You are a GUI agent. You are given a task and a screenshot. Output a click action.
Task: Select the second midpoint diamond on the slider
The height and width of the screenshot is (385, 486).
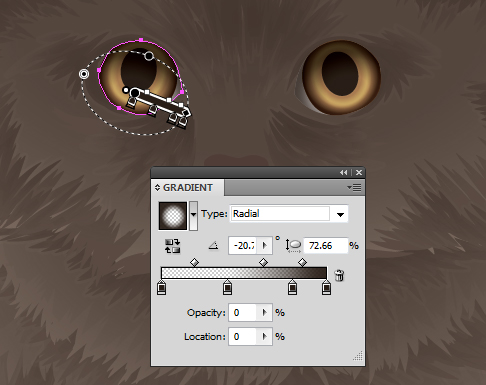pos(263,262)
